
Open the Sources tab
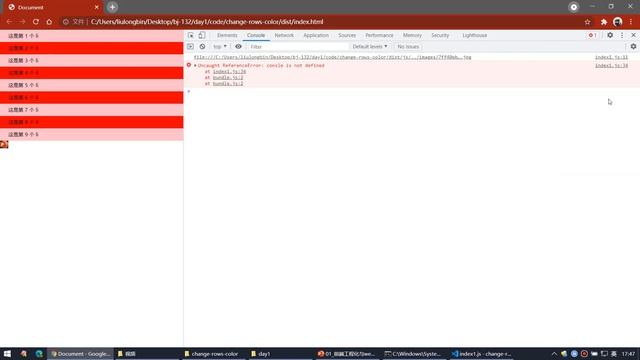tap(347, 36)
